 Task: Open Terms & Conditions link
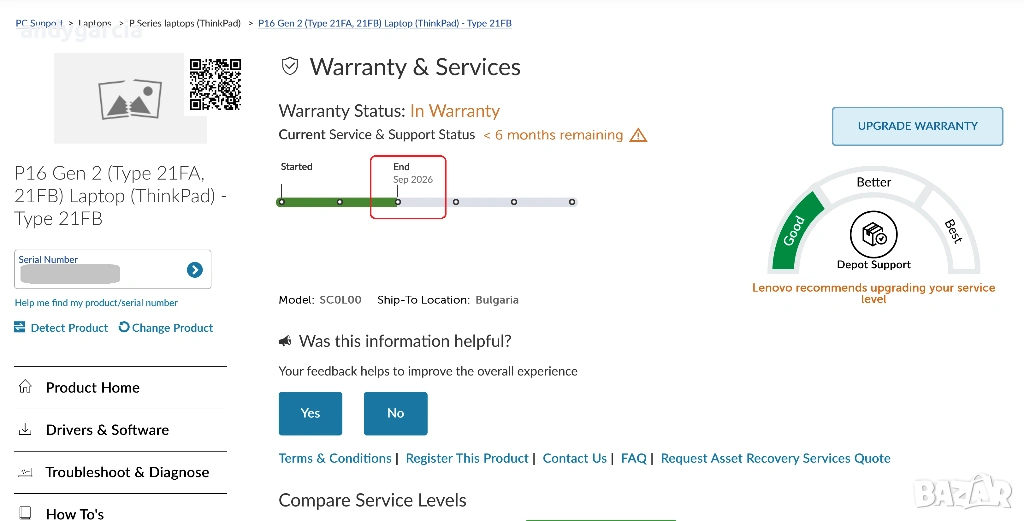pos(335,458)
